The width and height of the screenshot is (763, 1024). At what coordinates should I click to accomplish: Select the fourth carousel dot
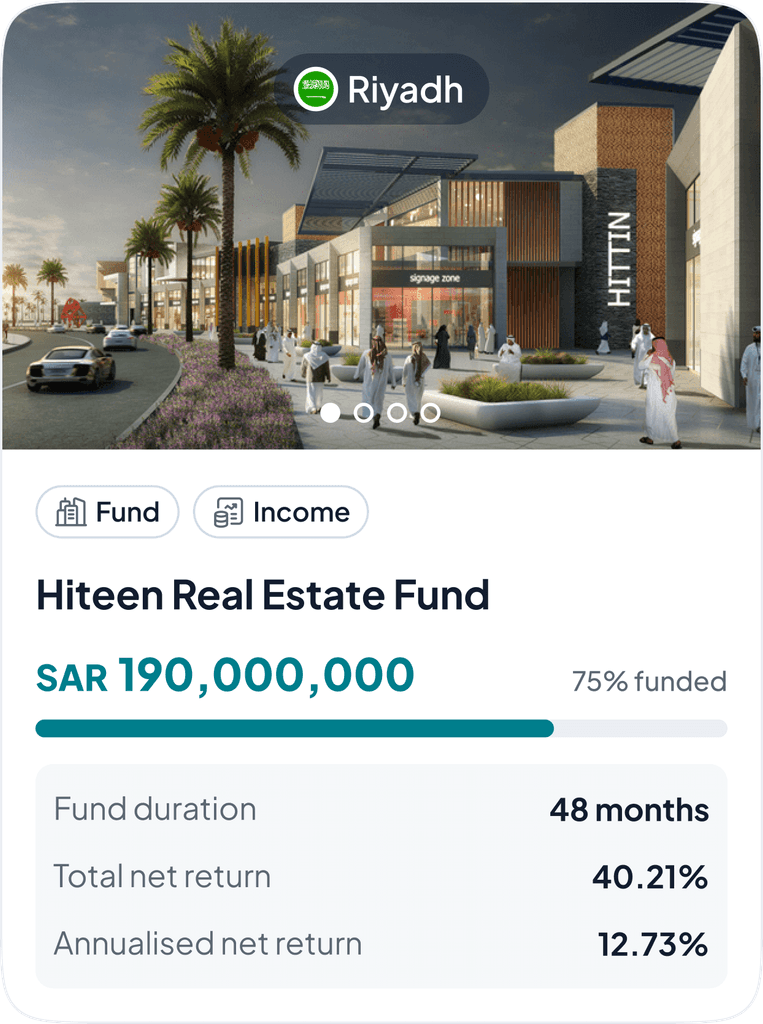(431, 410)
